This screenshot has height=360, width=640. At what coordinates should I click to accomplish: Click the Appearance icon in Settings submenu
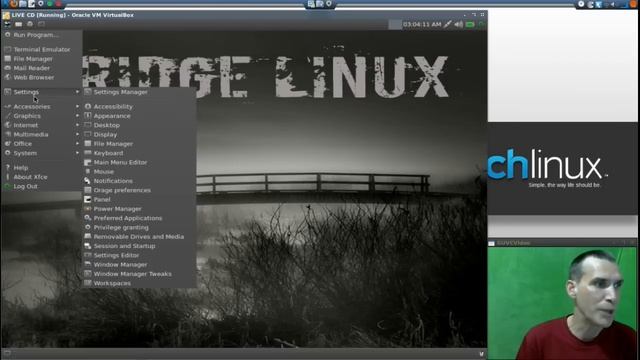point(88,116)
